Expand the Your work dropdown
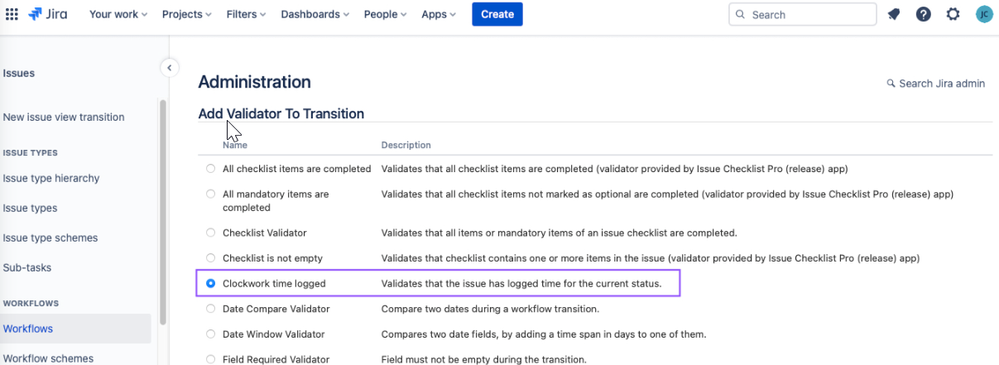 click(x=119, y=14)
